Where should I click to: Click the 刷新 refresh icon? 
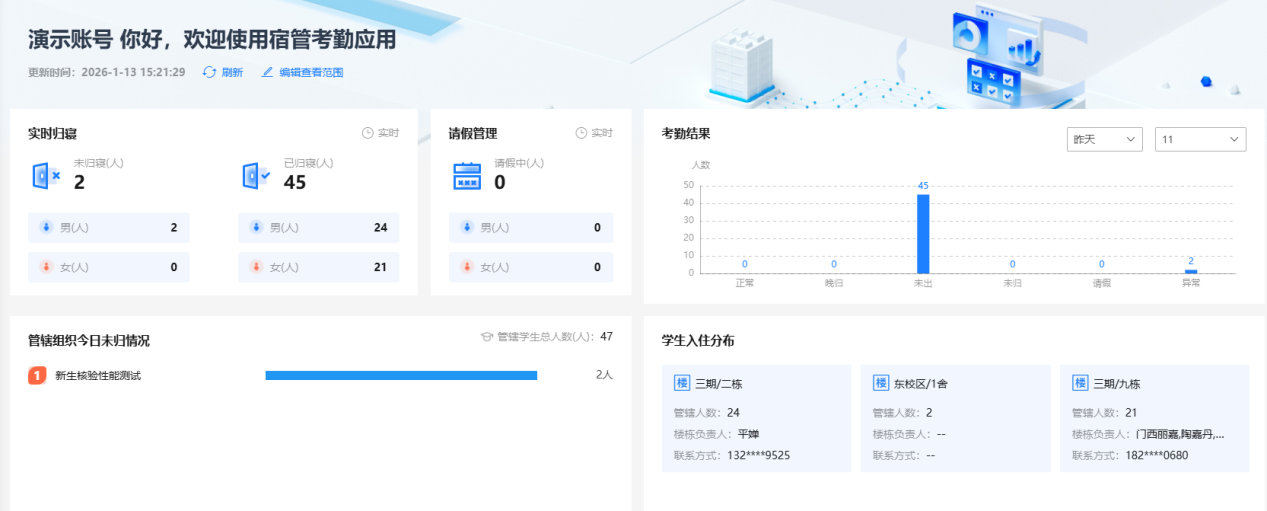click(x=209, y=72)
